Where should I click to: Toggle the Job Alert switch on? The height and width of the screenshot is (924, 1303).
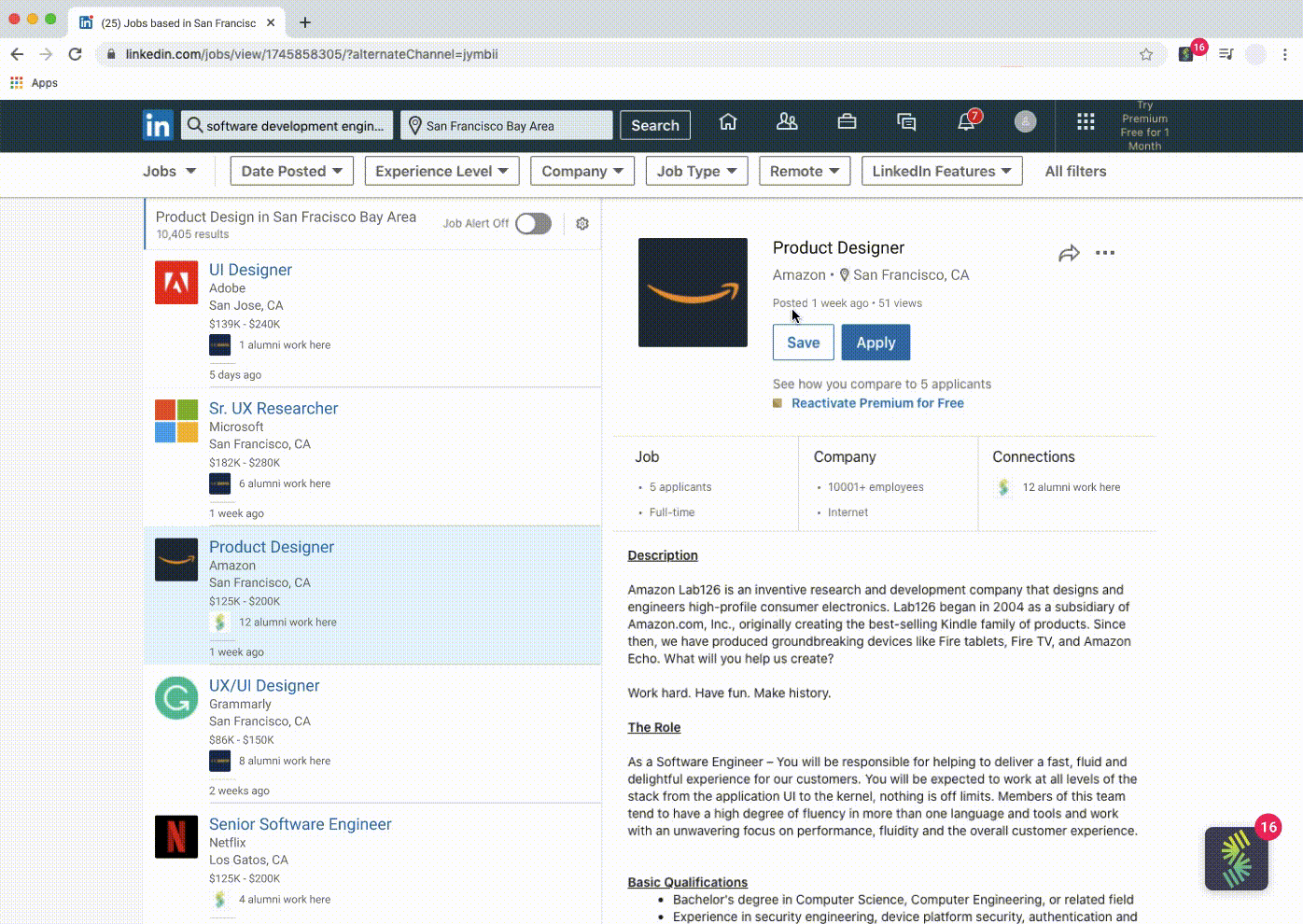click(x=534, y=224)
